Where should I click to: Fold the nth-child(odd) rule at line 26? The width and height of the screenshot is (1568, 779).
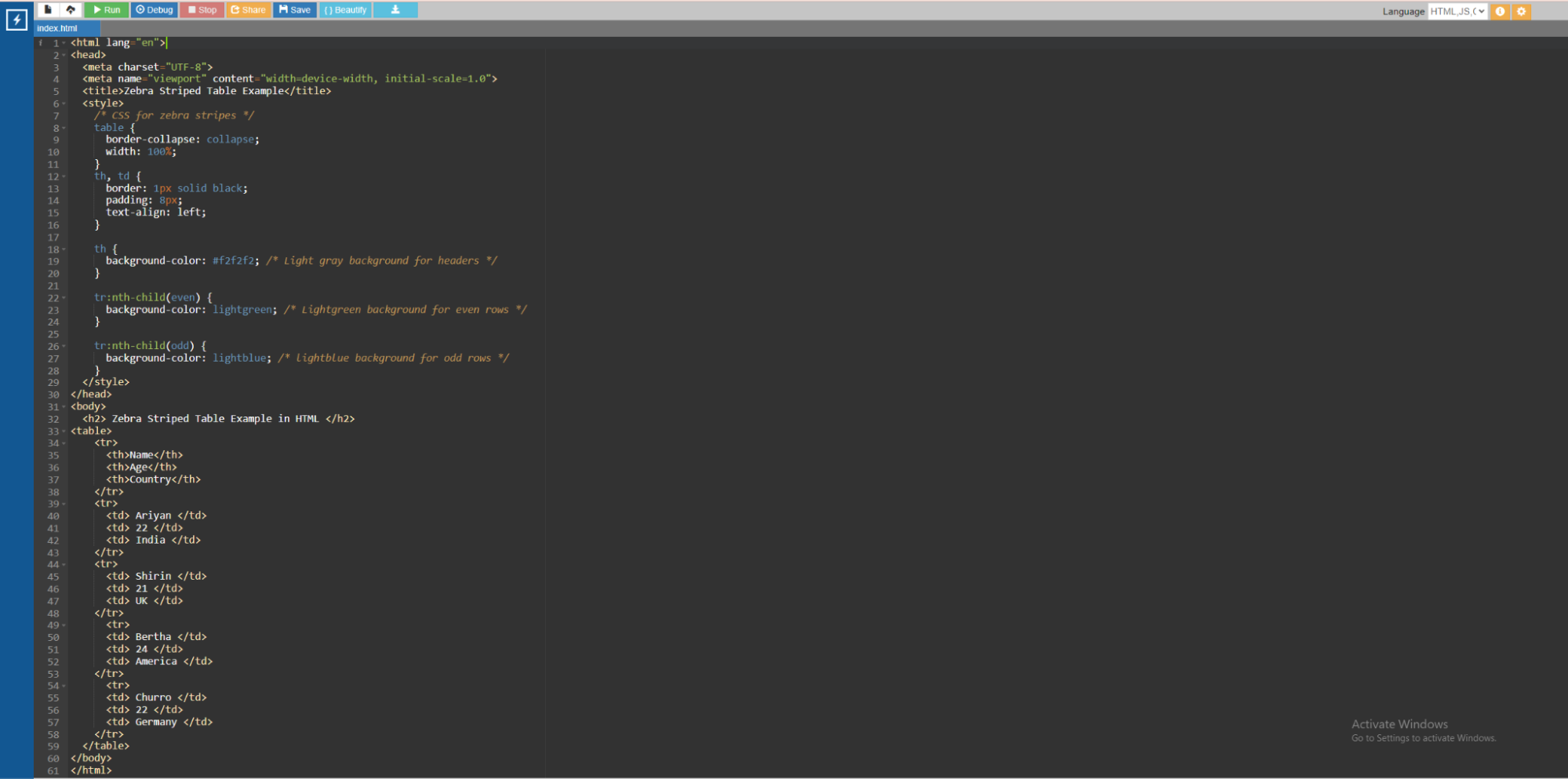(x=64, y=346)
